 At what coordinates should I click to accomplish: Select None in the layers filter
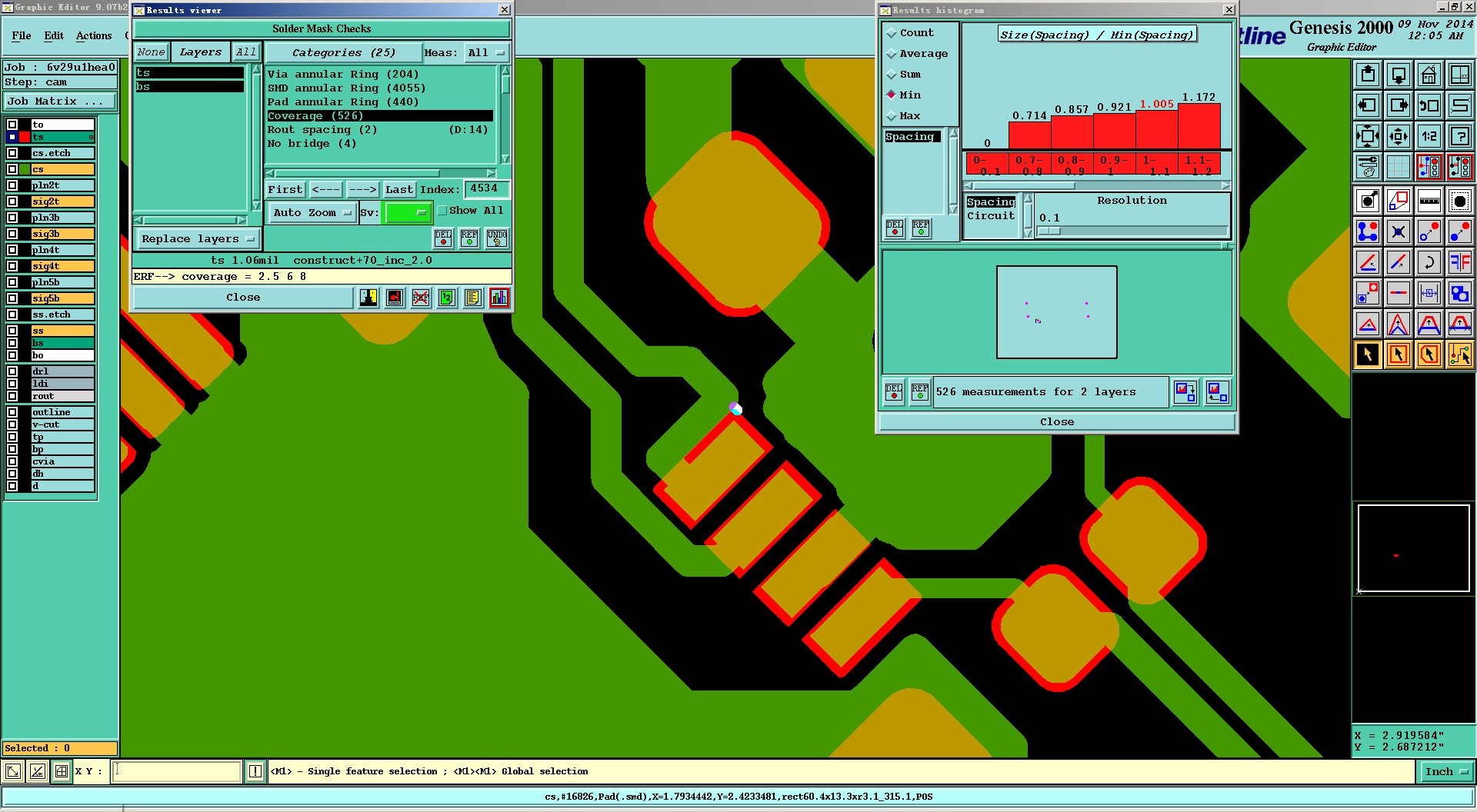click(x=151, y=52)
